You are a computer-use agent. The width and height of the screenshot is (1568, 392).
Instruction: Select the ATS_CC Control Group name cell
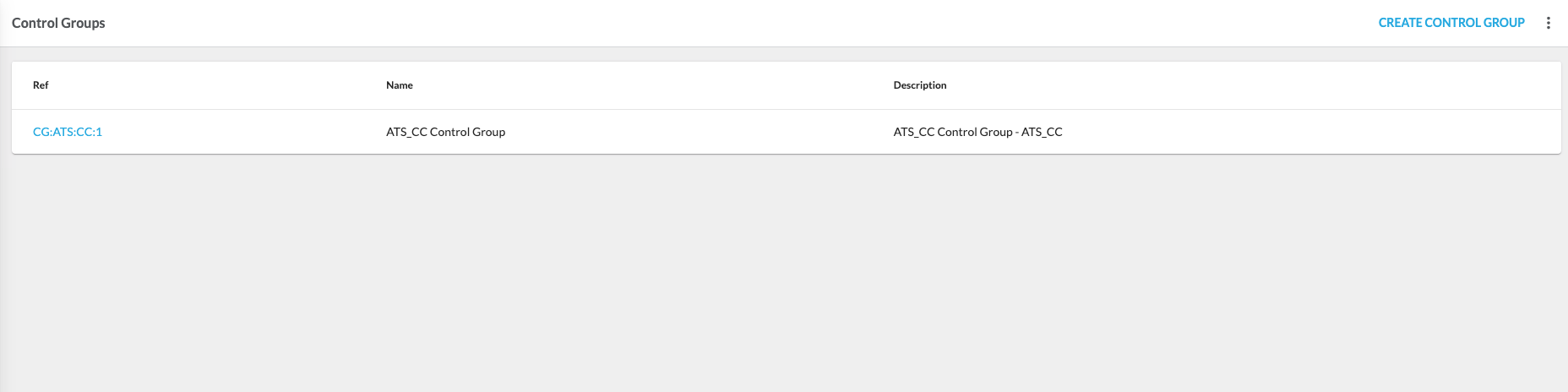point(445,132)
